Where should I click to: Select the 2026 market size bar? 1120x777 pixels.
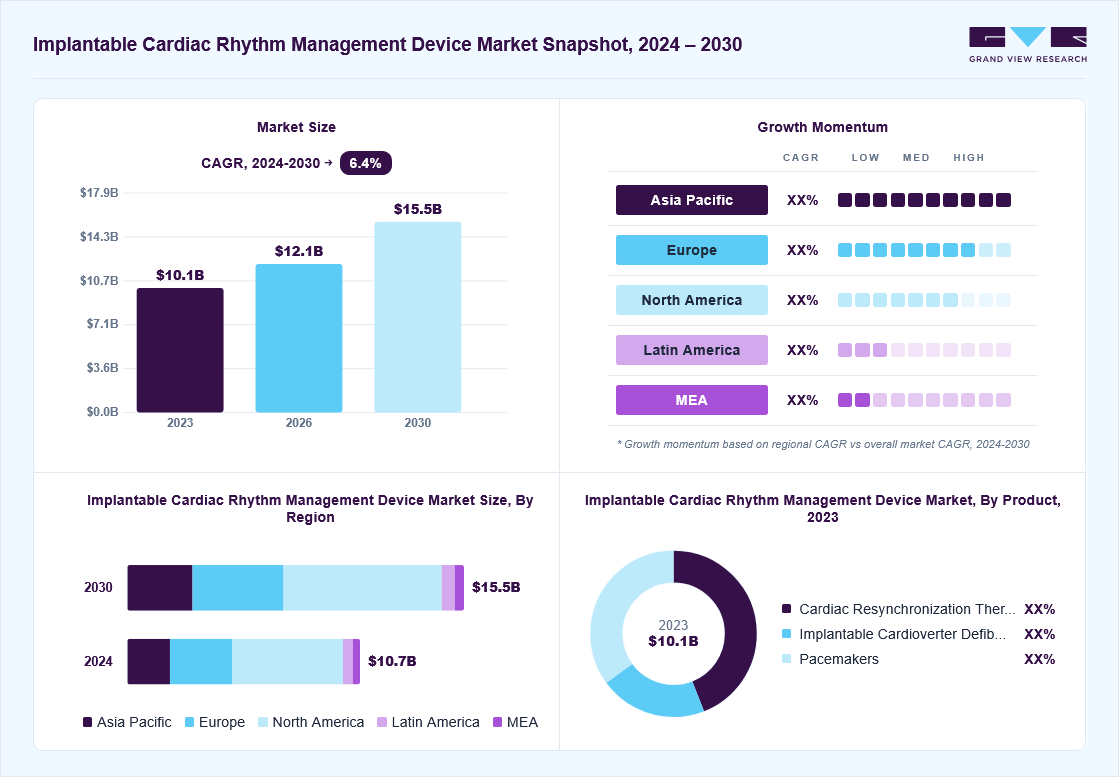[x=299, y=338]
